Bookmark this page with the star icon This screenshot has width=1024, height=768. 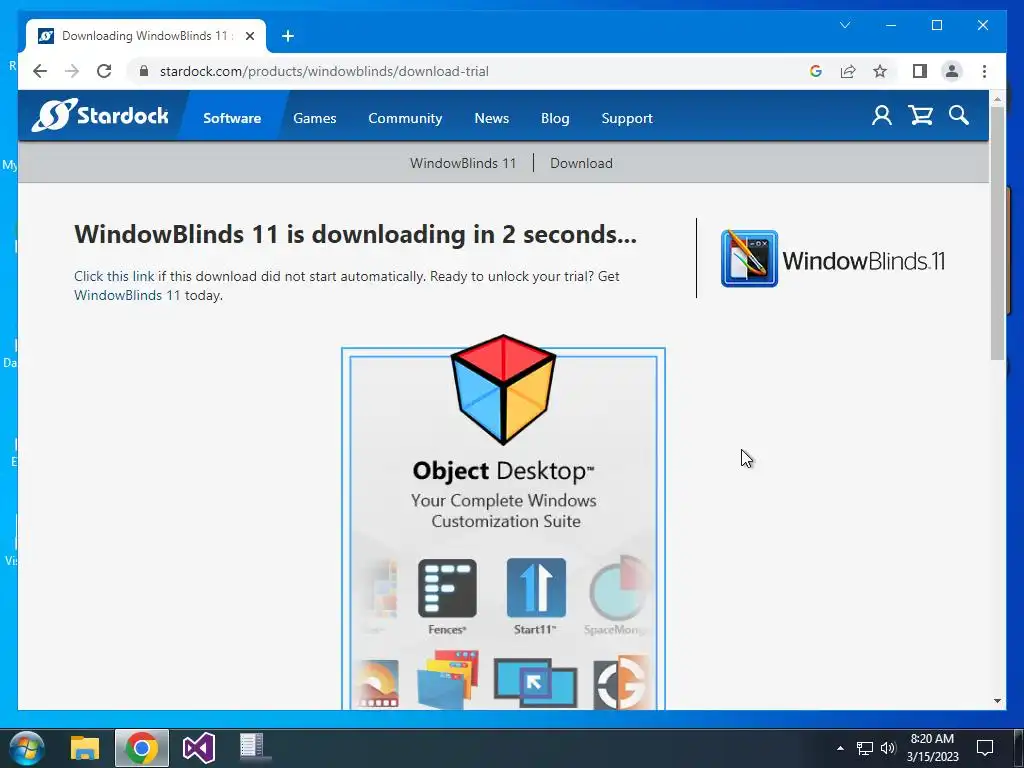click(880, 71)
